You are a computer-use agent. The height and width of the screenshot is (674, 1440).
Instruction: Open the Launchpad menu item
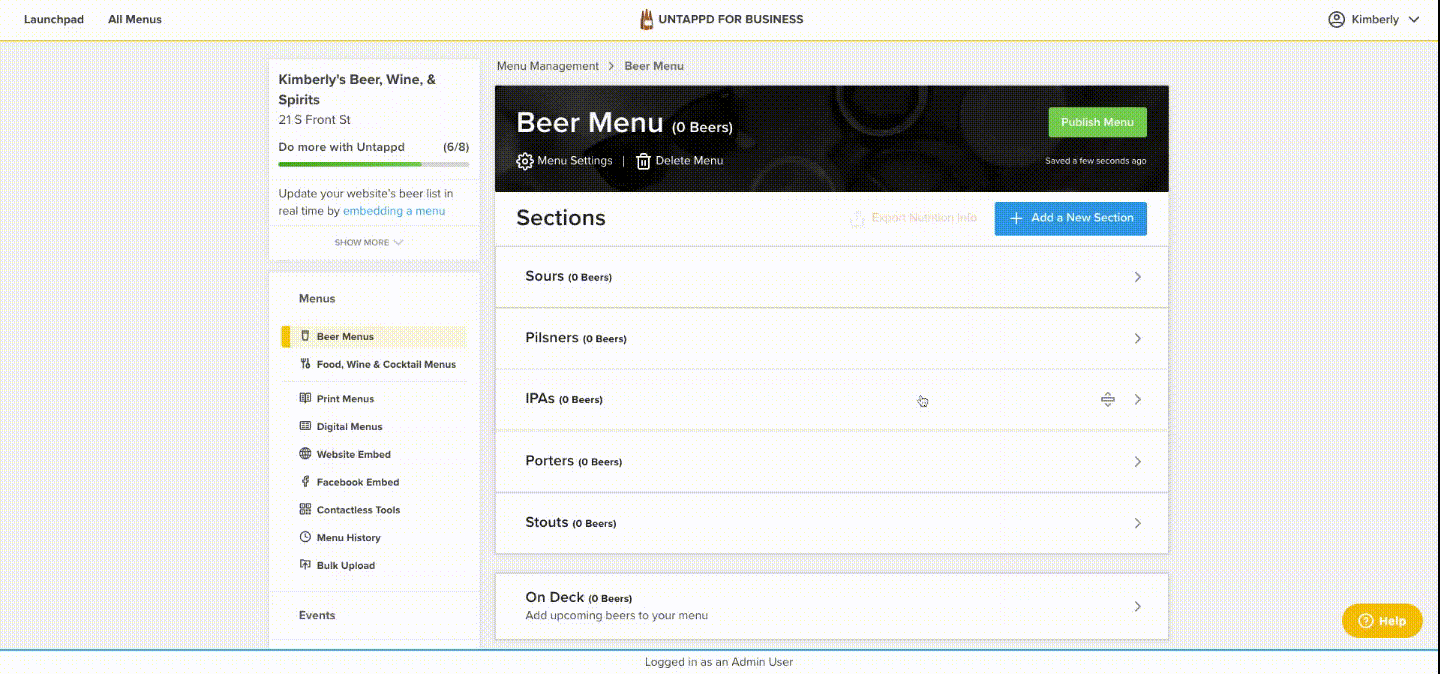pos(54,19)
